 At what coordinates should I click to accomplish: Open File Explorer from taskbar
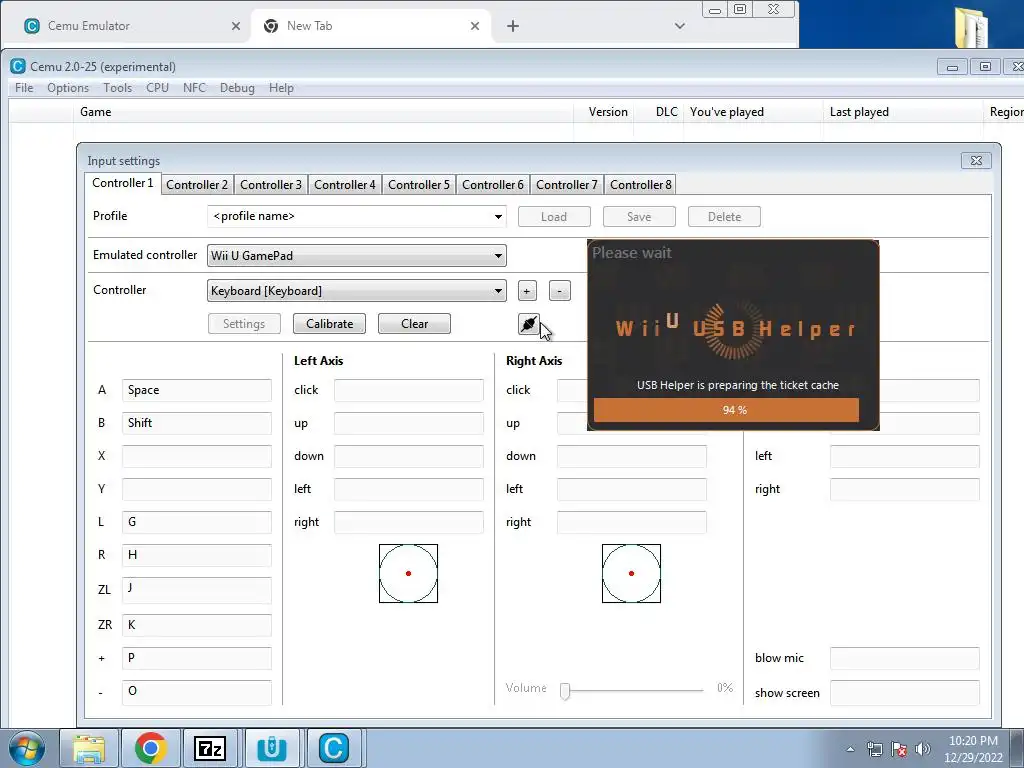click(x=89, y=748)
